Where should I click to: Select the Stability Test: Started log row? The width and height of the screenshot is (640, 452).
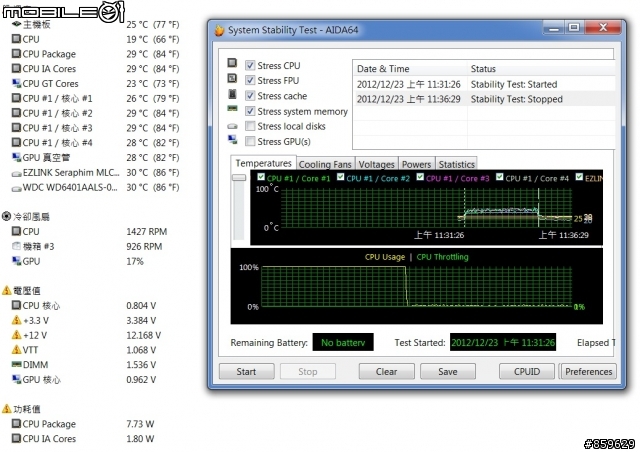[x=484, y=84]
